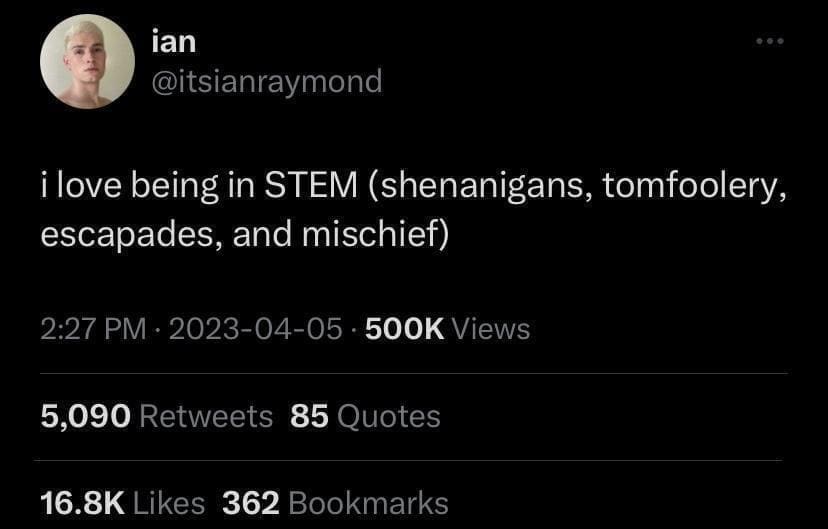Screen dimensions: 828x529
Task: Click the 5,090 retweet count number
Action: click(85, 416)
